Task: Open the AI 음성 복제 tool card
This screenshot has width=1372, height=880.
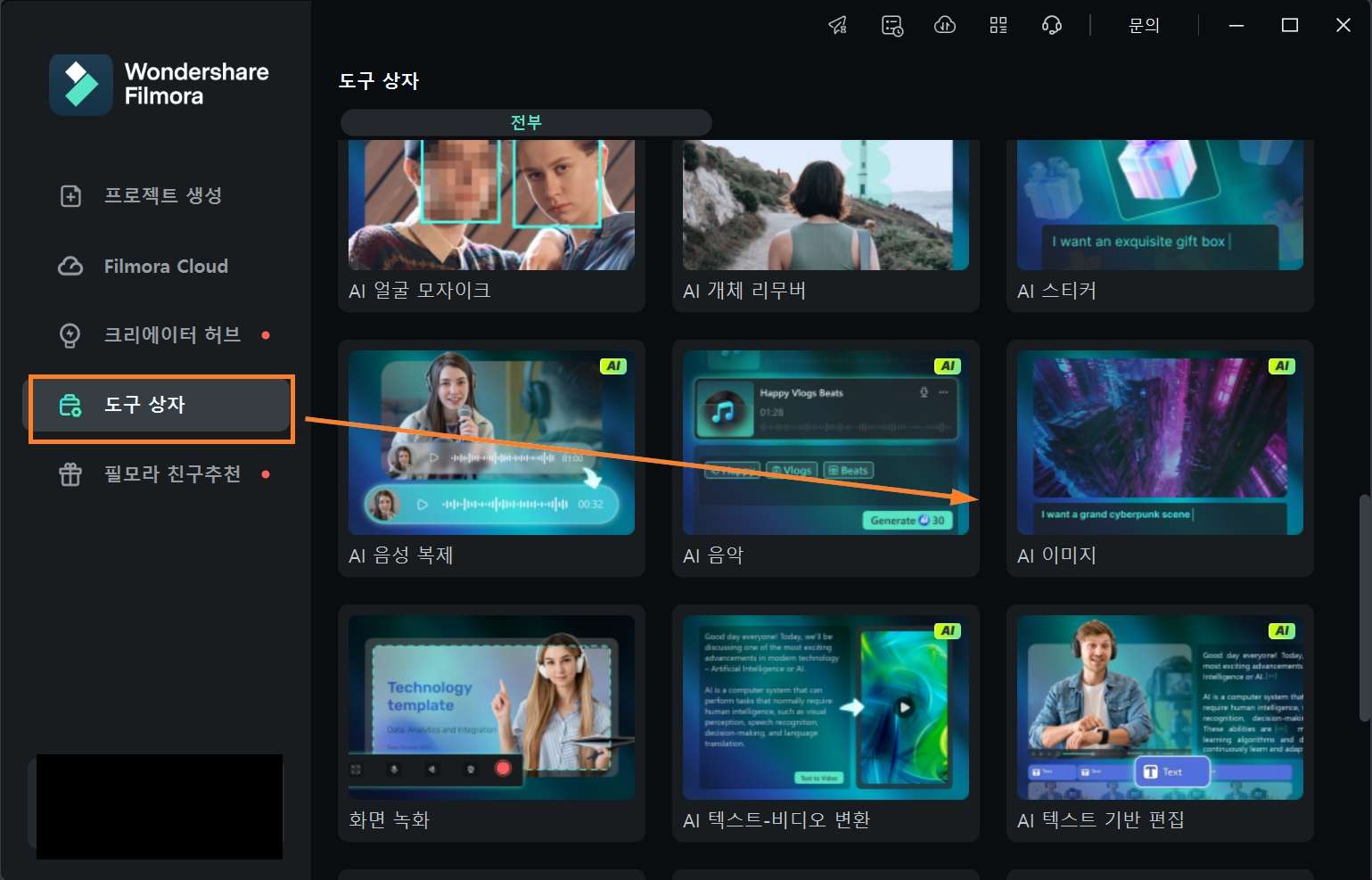Action: point(491,458)
